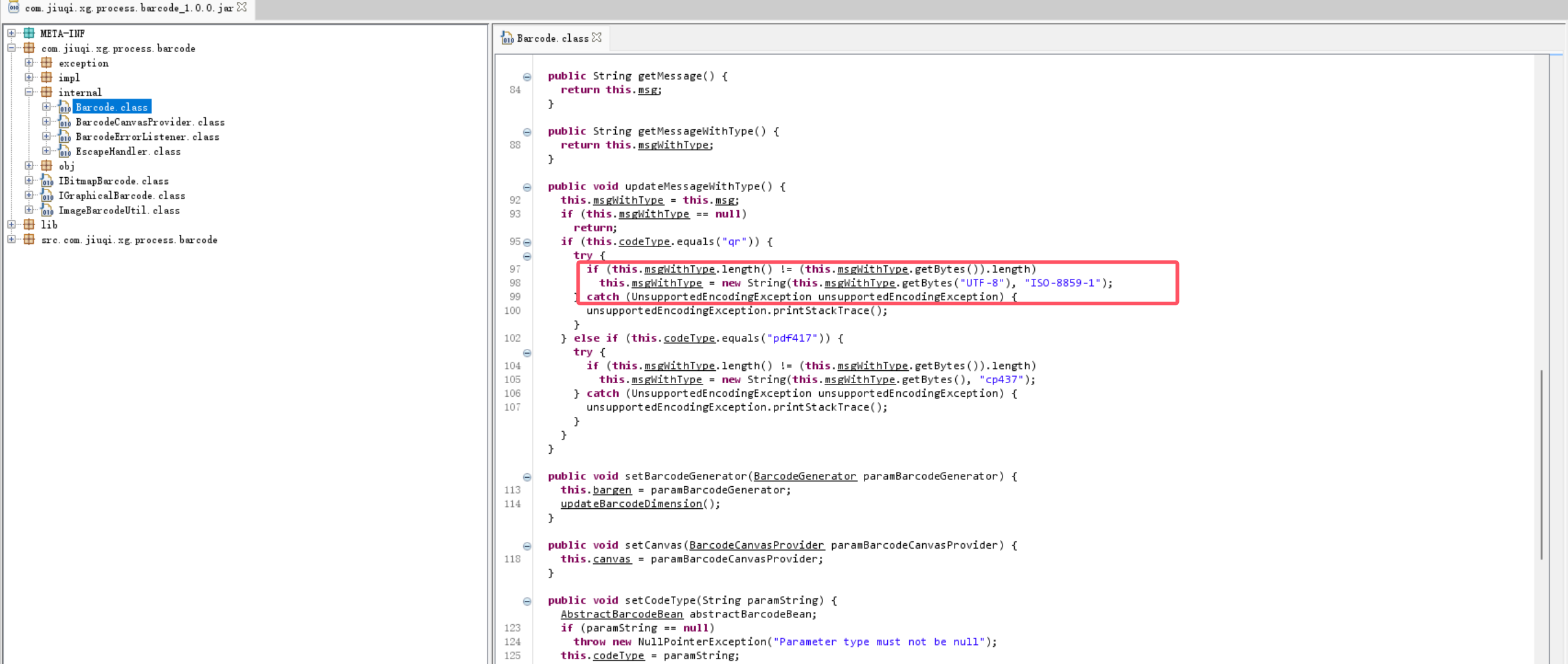Expand the BarcodeErrorListener.class node
Image resolution: width=1568 pixels, height=664 pixels.
(x=46, y=136)
